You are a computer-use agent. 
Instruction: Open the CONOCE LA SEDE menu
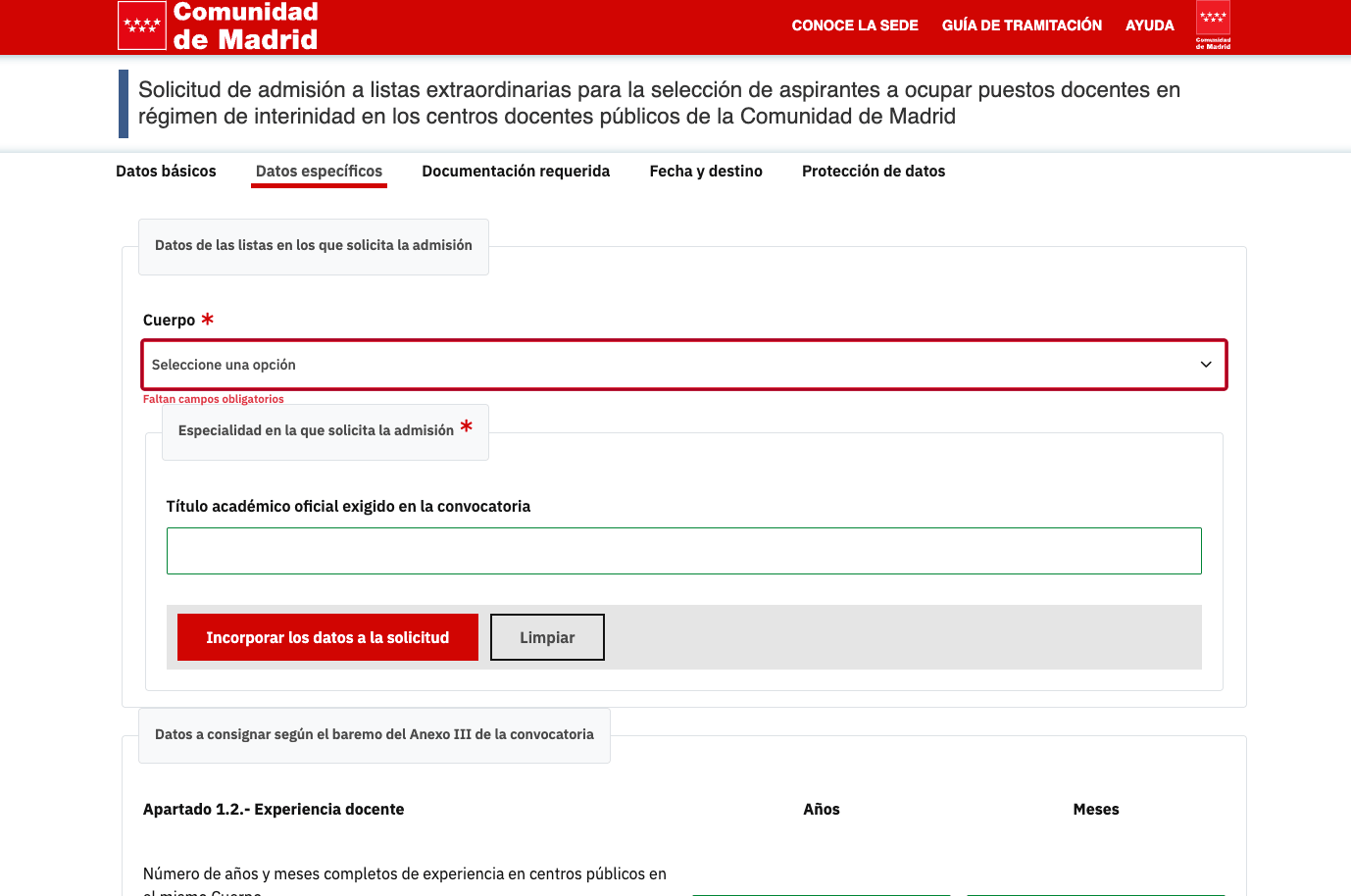click(x=855, y=25)
